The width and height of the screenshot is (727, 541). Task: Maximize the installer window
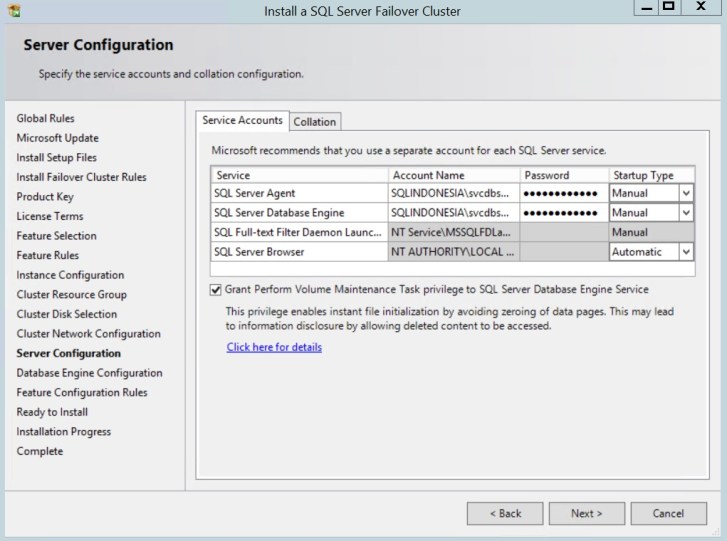(668, 7)
